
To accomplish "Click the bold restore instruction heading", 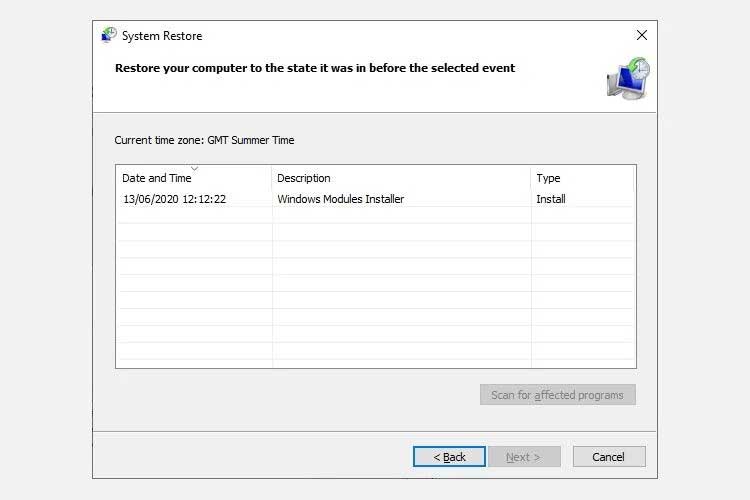I will click(x=315, y=69).
